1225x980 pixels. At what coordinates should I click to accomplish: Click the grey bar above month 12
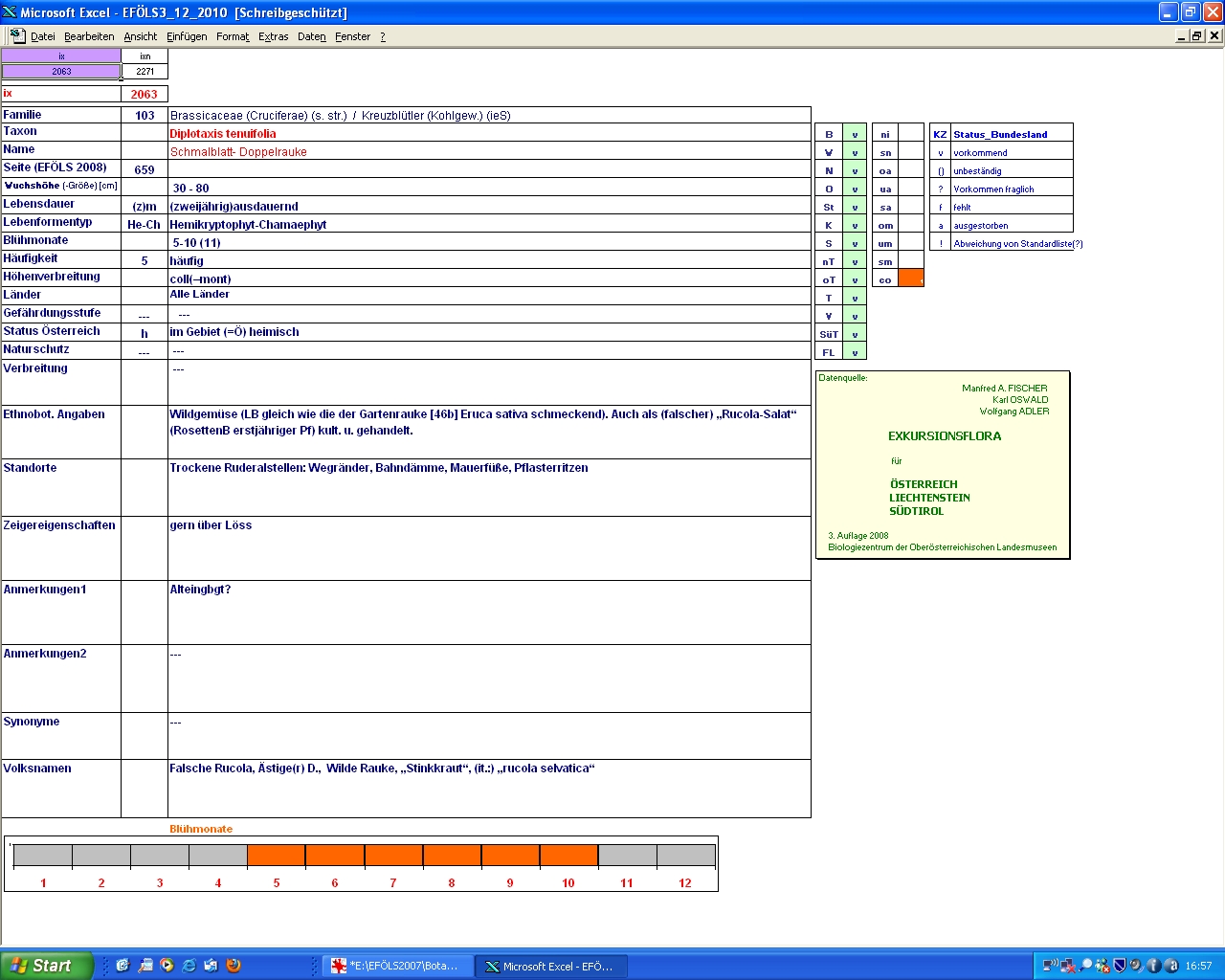tap(685, 855)
